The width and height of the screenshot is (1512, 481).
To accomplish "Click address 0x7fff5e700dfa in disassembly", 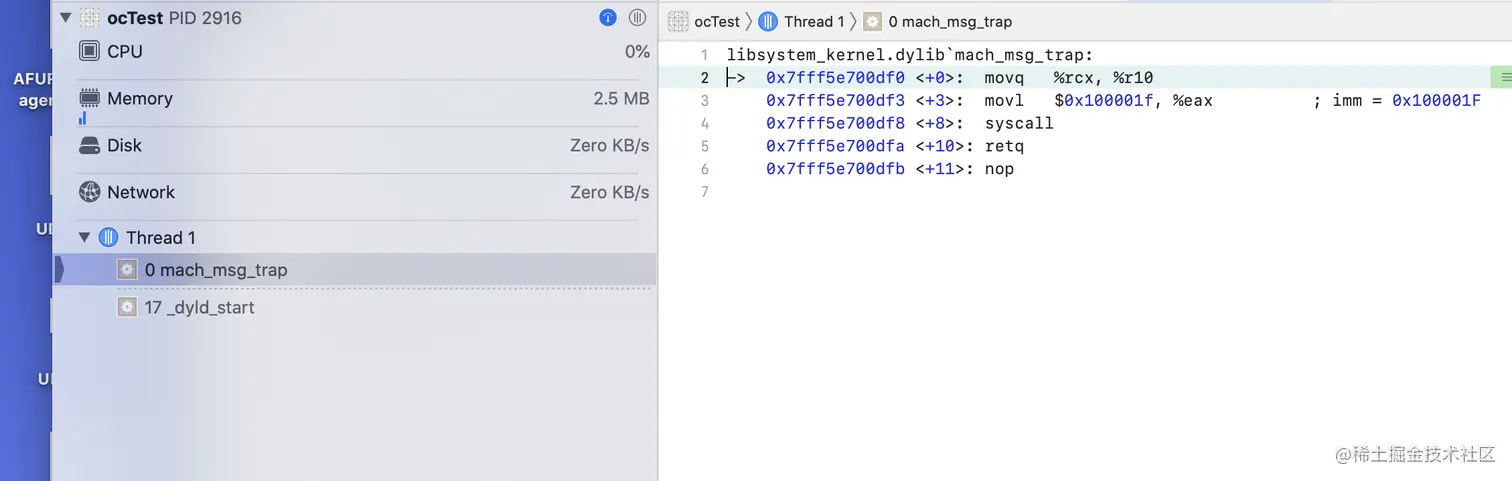I will [x=836, y=147].
